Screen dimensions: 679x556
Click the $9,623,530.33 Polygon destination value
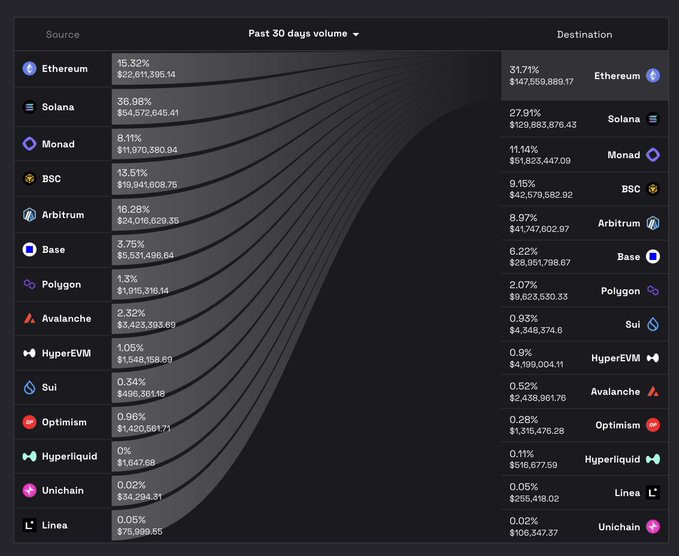click(x=538, y=297)
